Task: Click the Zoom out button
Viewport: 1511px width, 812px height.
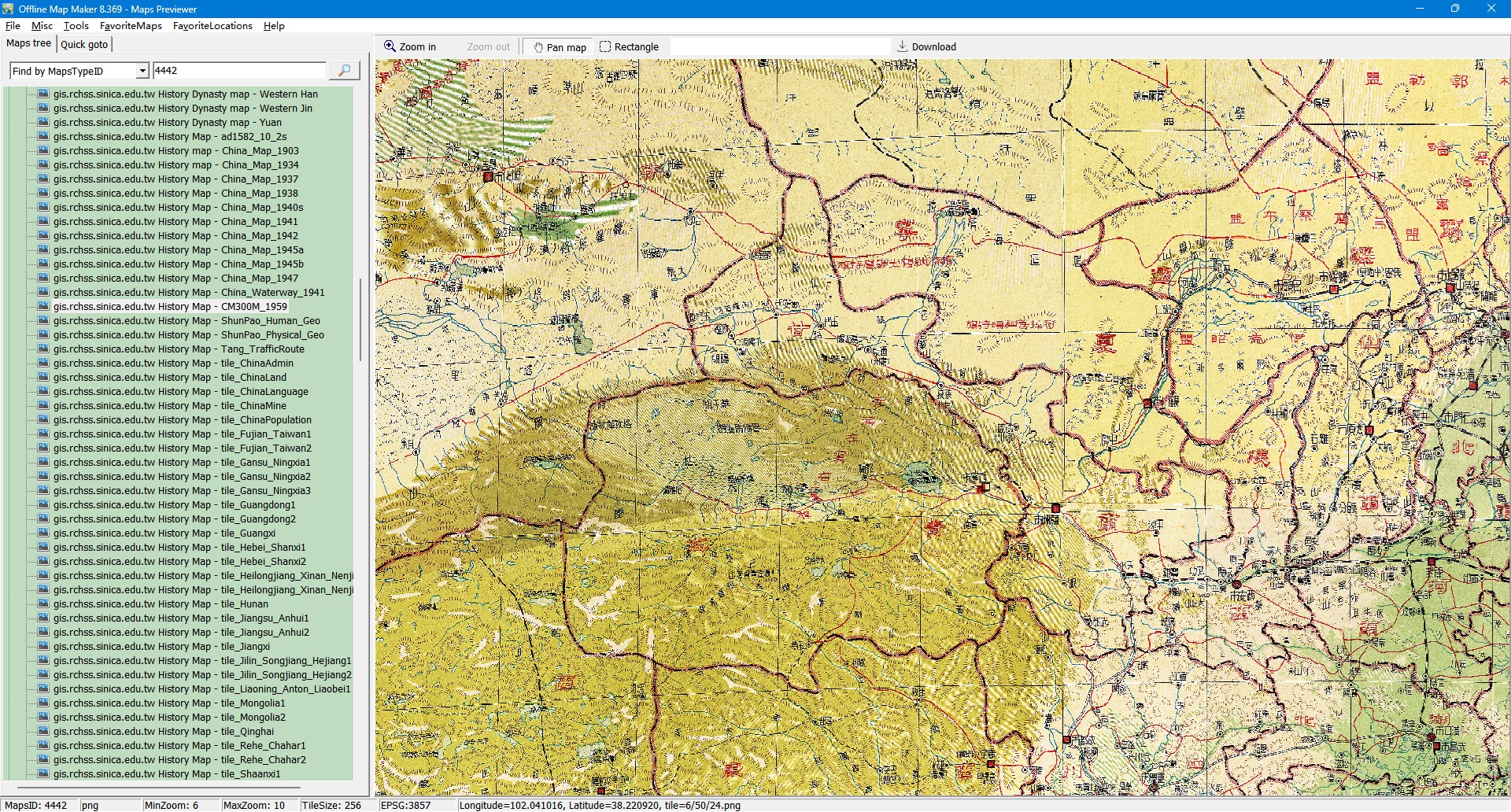Action: pos(488,47)
